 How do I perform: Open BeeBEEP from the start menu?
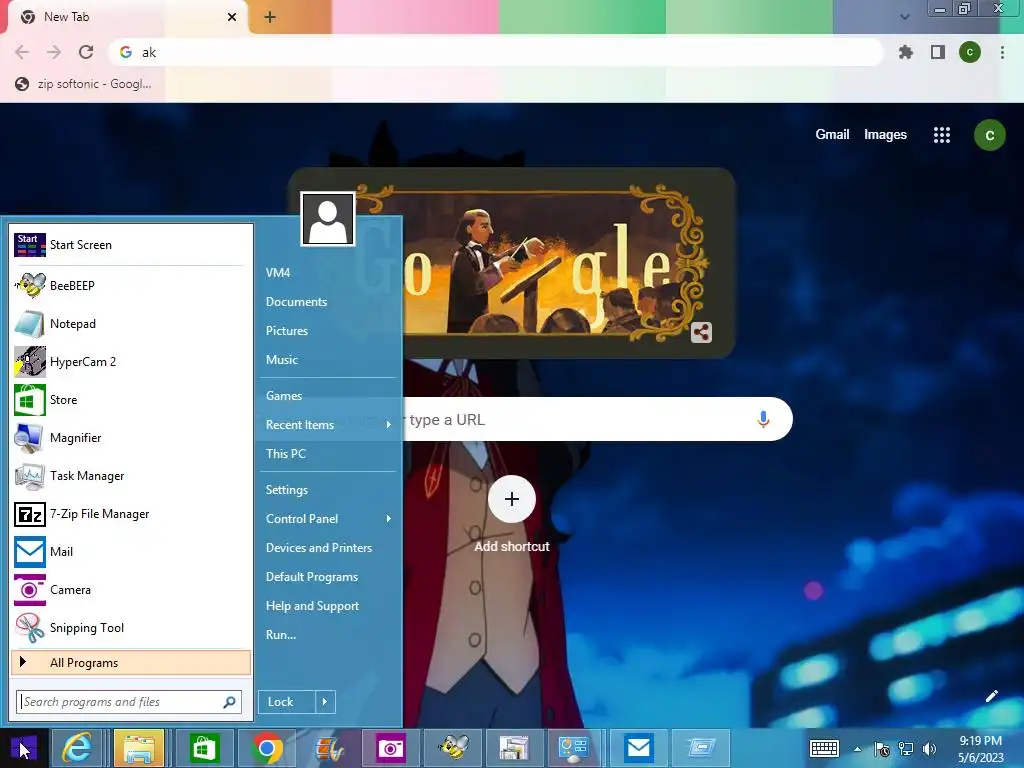131,285
